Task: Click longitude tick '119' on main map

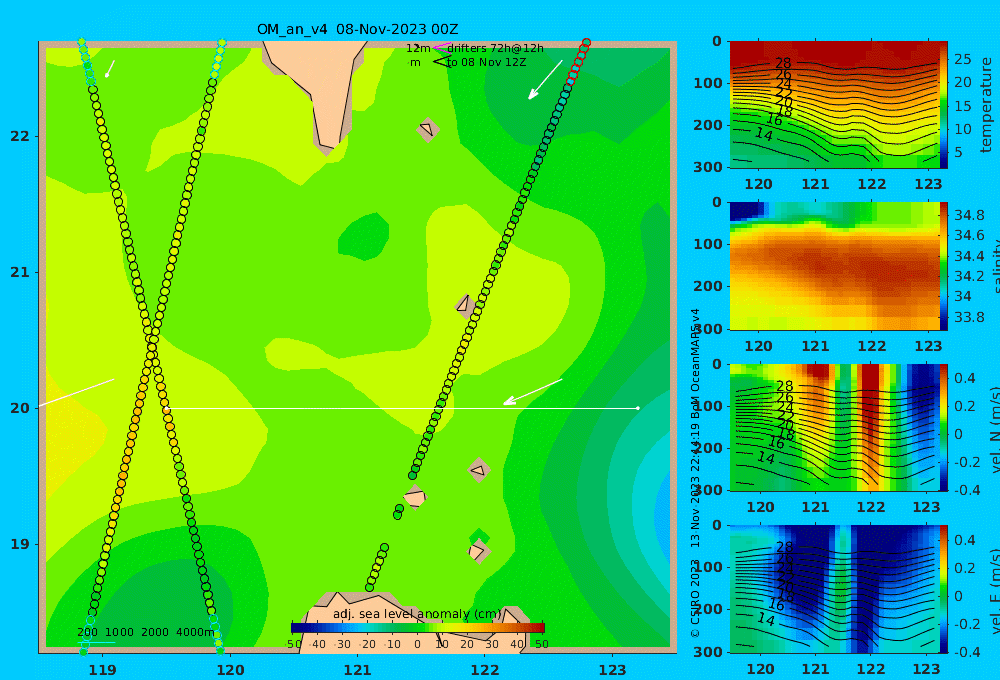Action: [103, 670]
